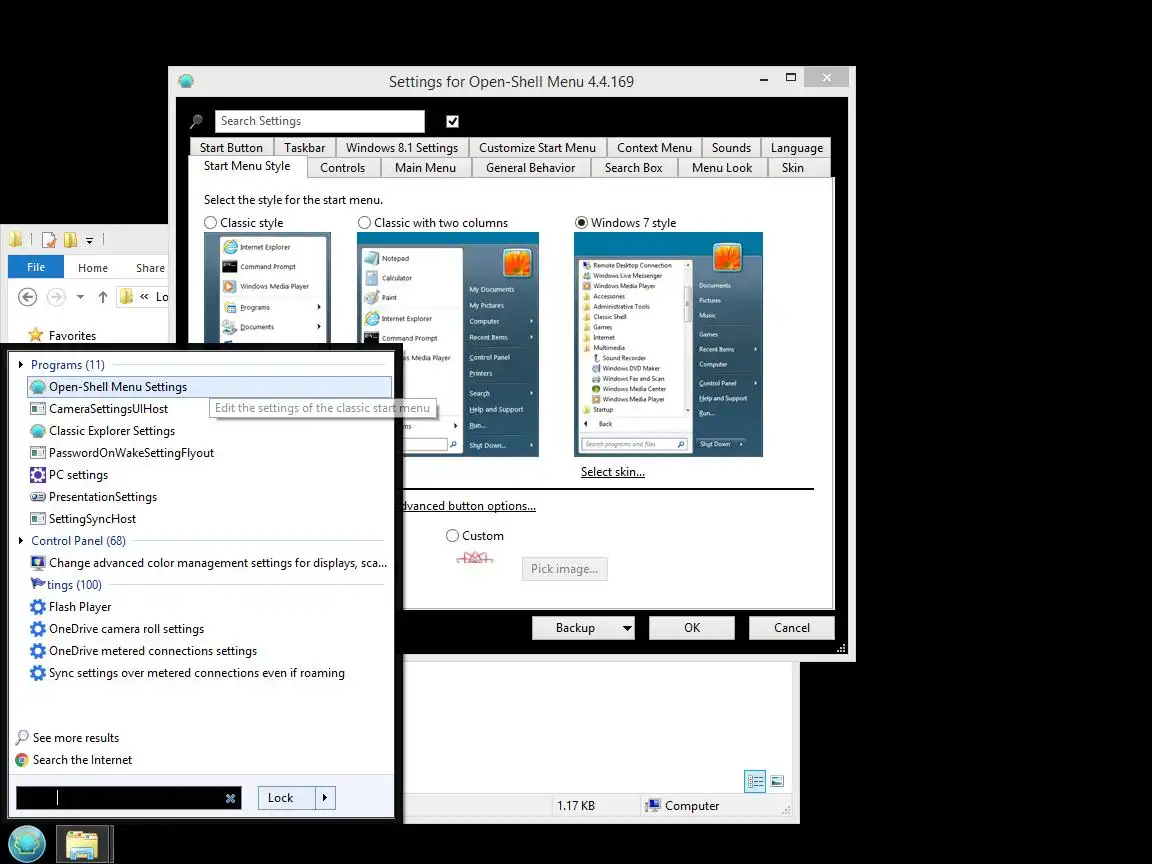
Task: Open the Menu Look tab
Action: point(721,168)
